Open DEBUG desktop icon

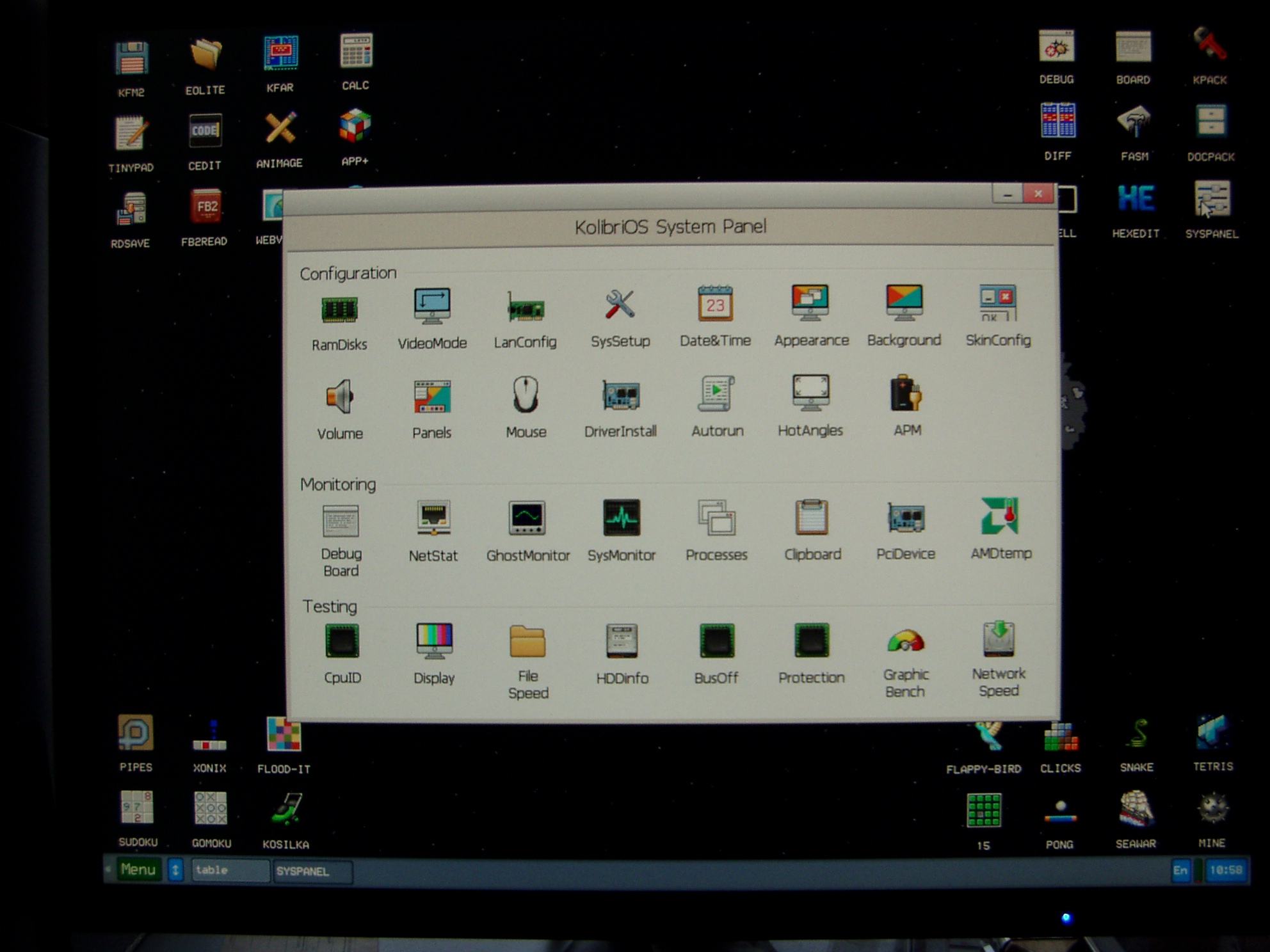(x=1057, y=46)
